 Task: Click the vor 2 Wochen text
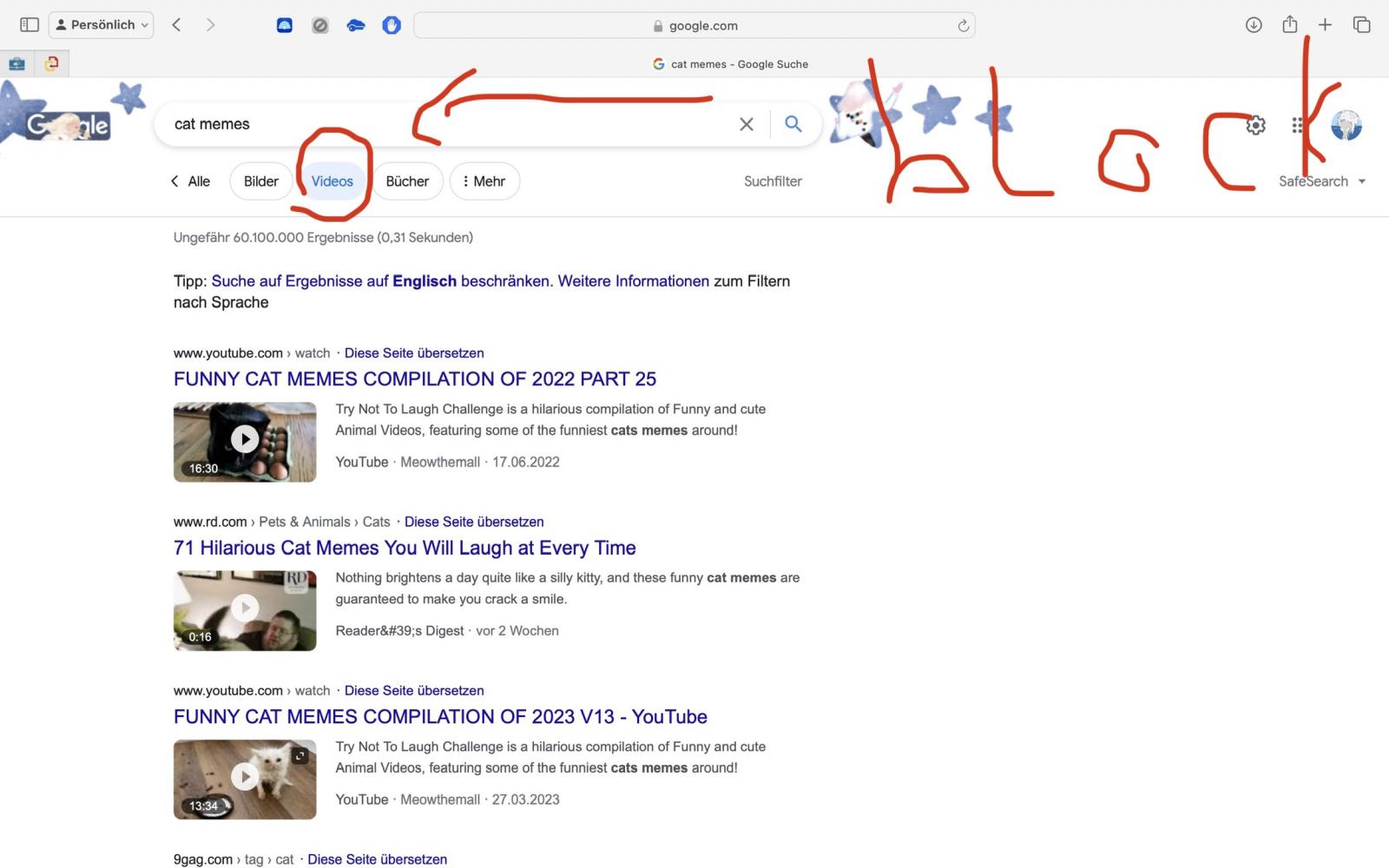517,631
